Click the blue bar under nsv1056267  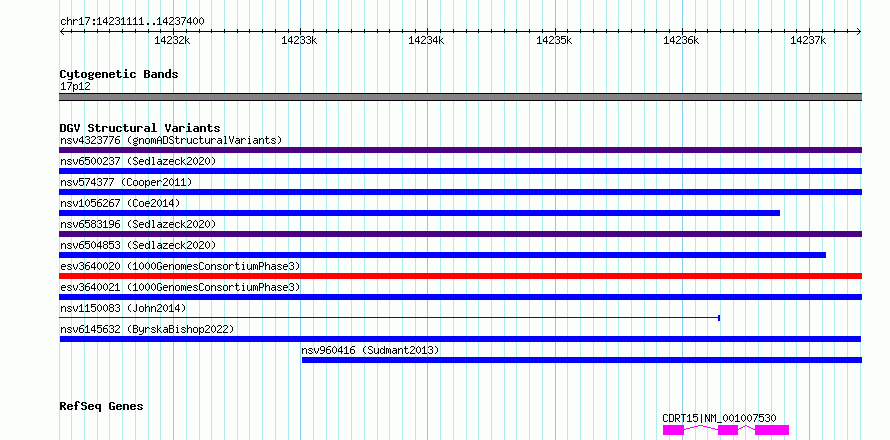pyautogui.click(x=419, y=213)
